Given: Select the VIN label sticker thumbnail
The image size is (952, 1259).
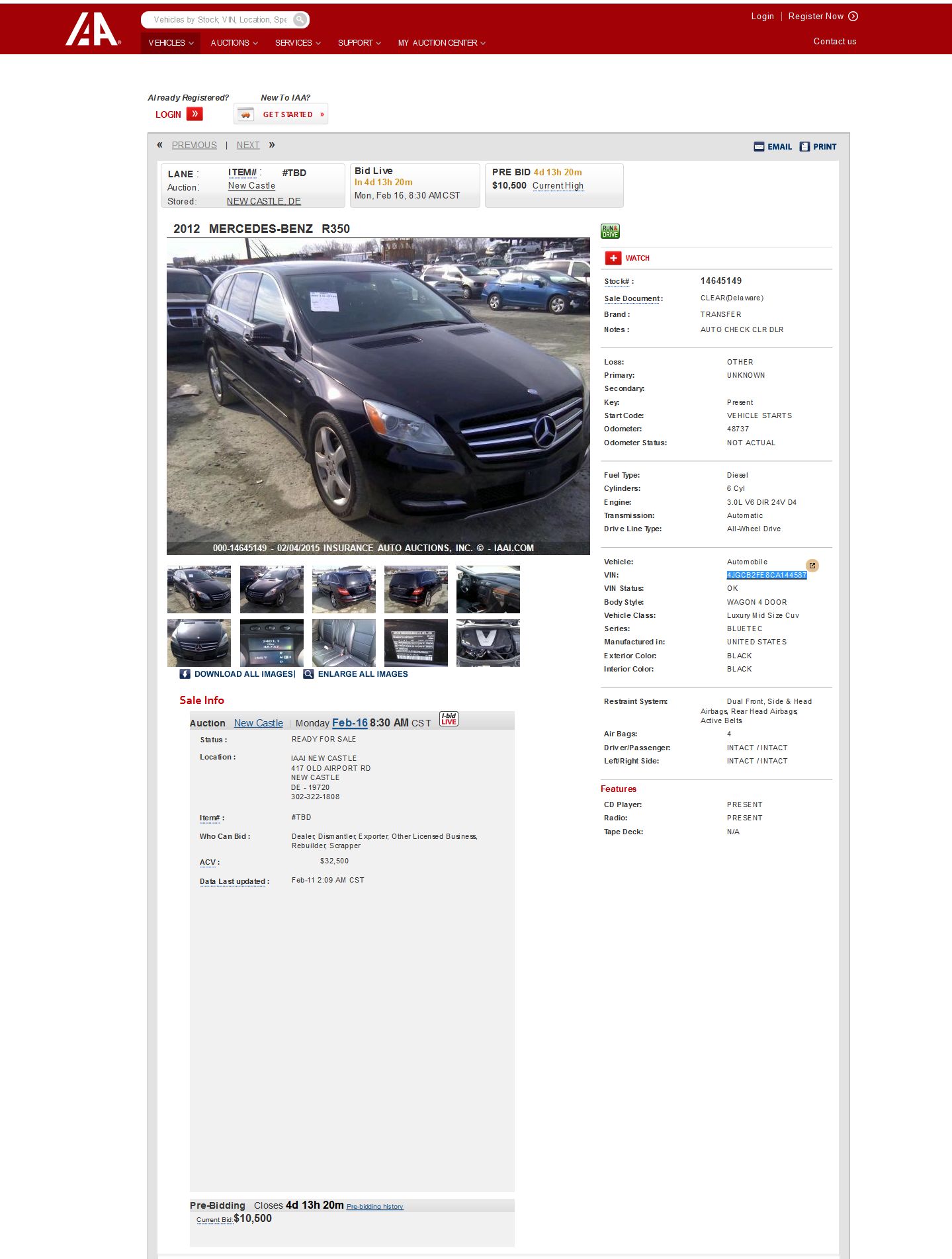Looking at the screenshot, I should [x=416, y=643].
